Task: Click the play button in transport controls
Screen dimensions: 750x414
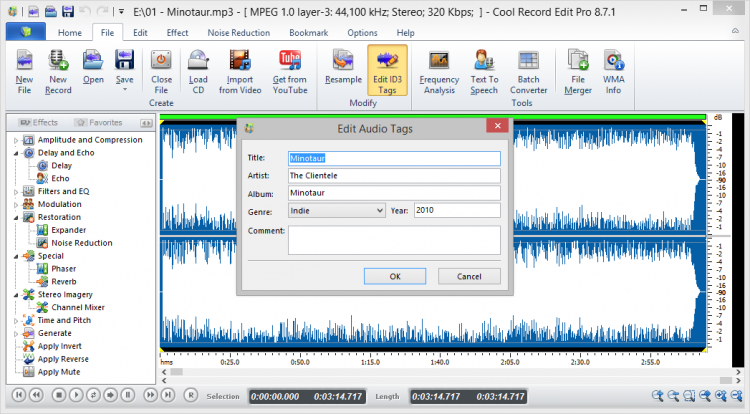Action: pos(76,395)
